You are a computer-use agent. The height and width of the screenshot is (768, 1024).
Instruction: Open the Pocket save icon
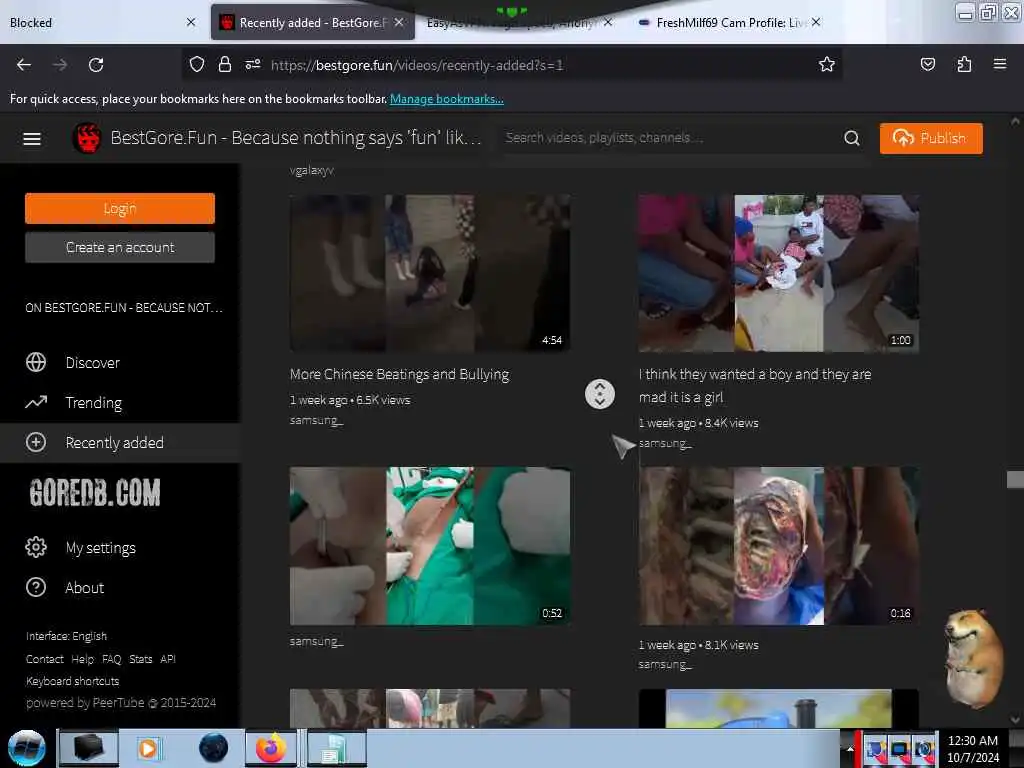click(927, 64)
